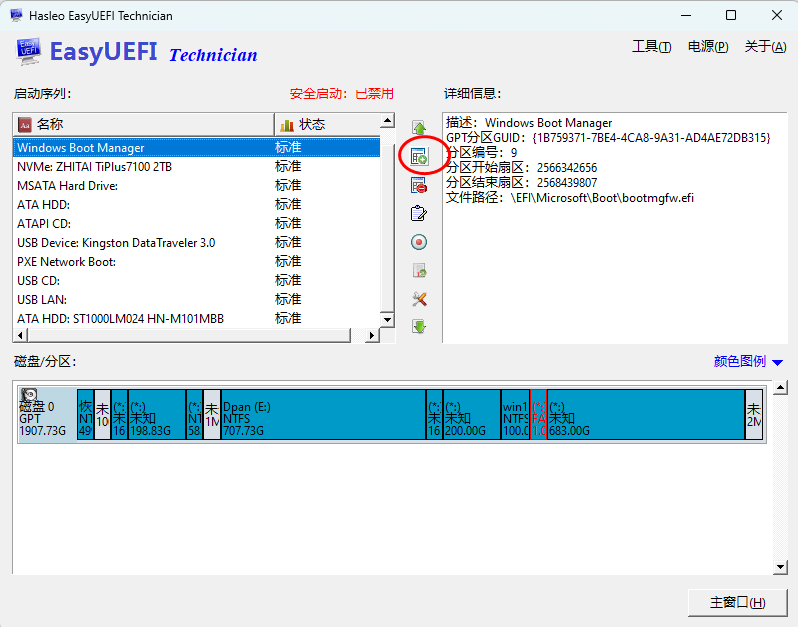Move the selected boot entry down
The height and width of the screenshot is (627, 798).
419,327
